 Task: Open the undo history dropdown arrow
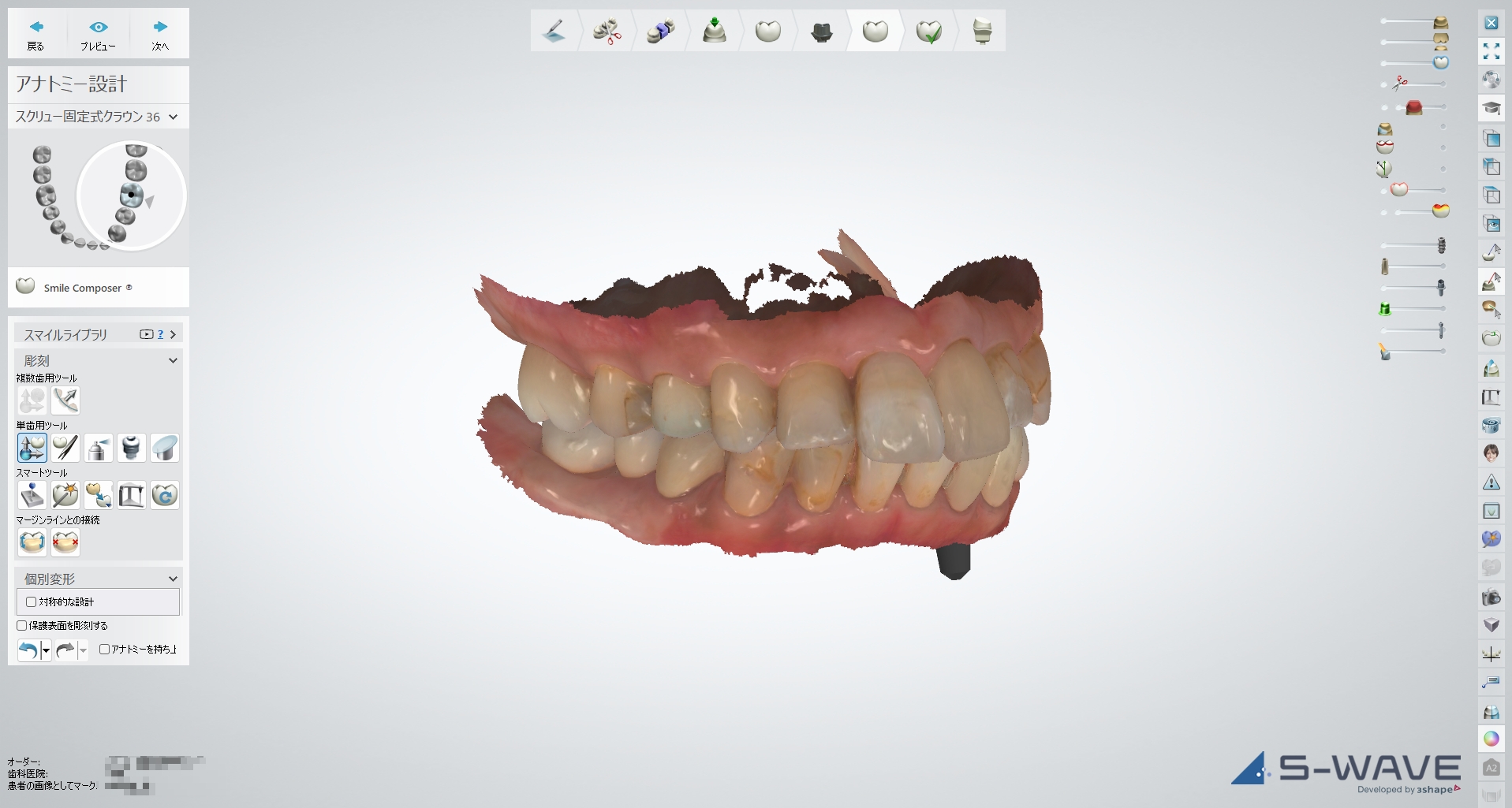(46, 650)
